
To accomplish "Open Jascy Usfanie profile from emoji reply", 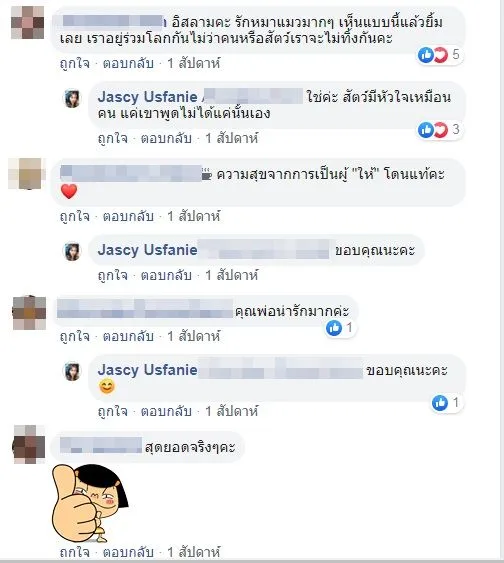I will (147, 370).
